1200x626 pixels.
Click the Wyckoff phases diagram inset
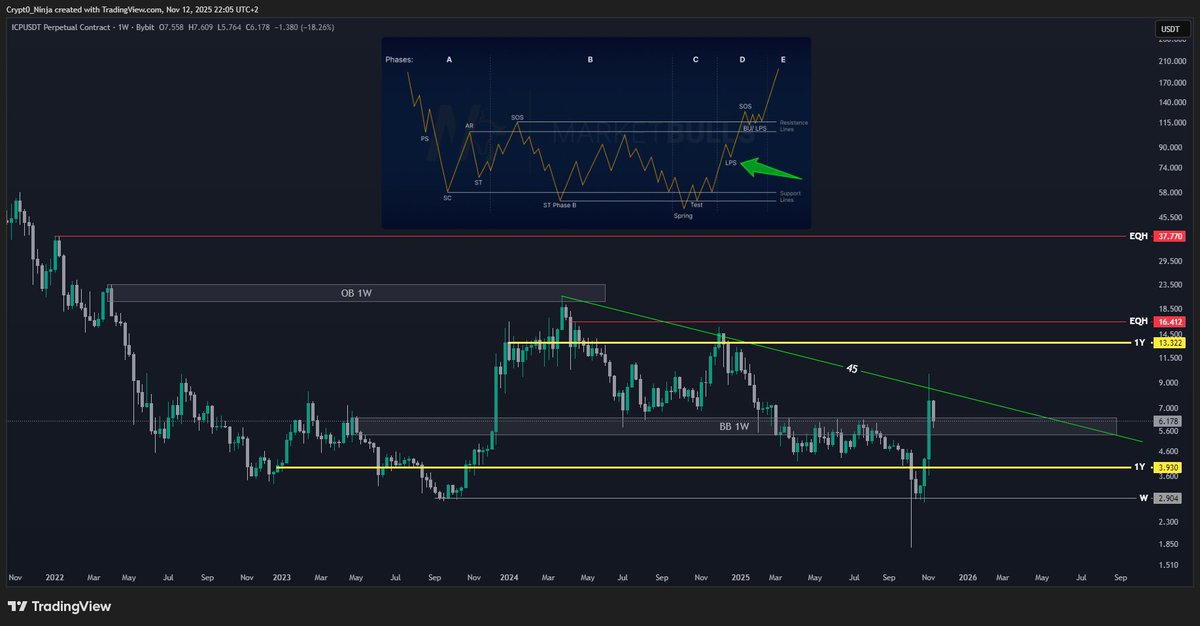(x=597, y=131)
